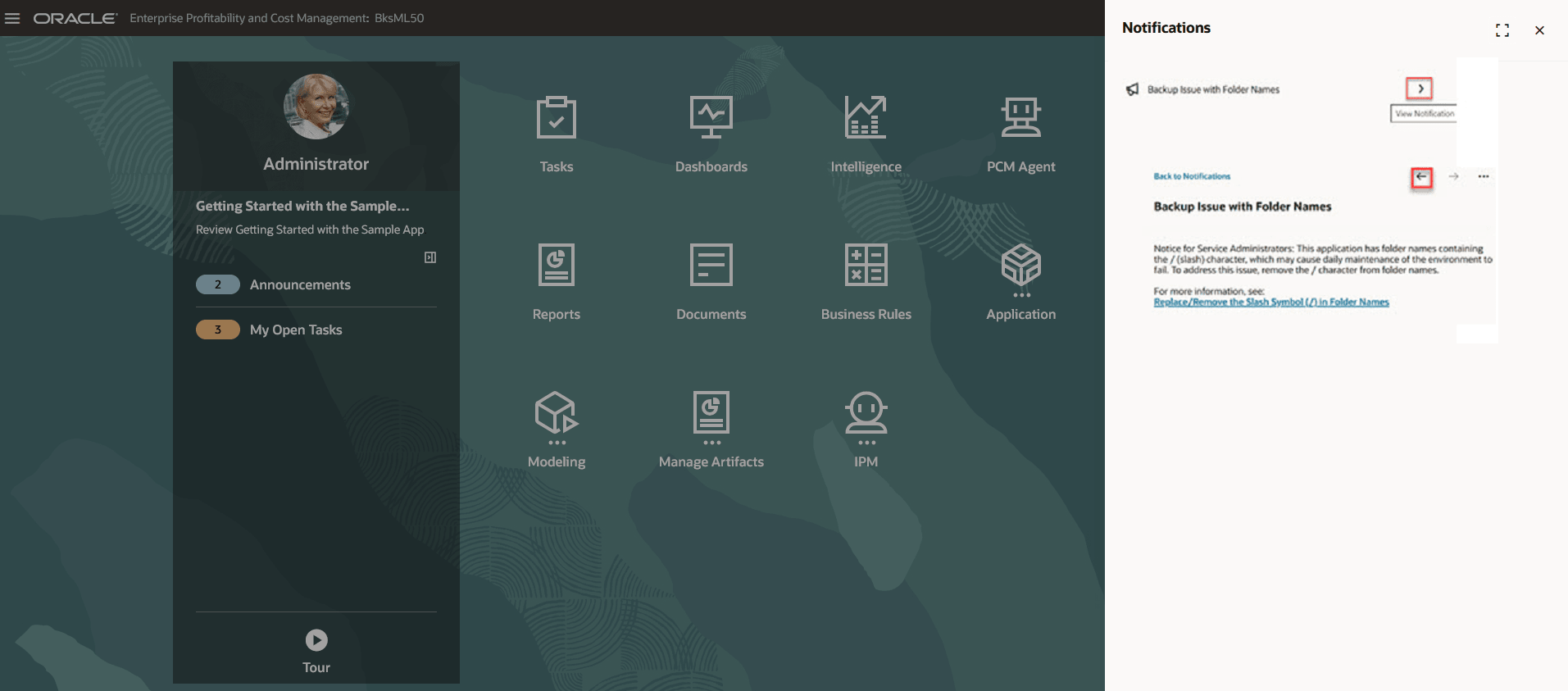Open the Application cube icon
Image resolution: width=1568 pixels, height=691 pixels.
pos(1020,269)
